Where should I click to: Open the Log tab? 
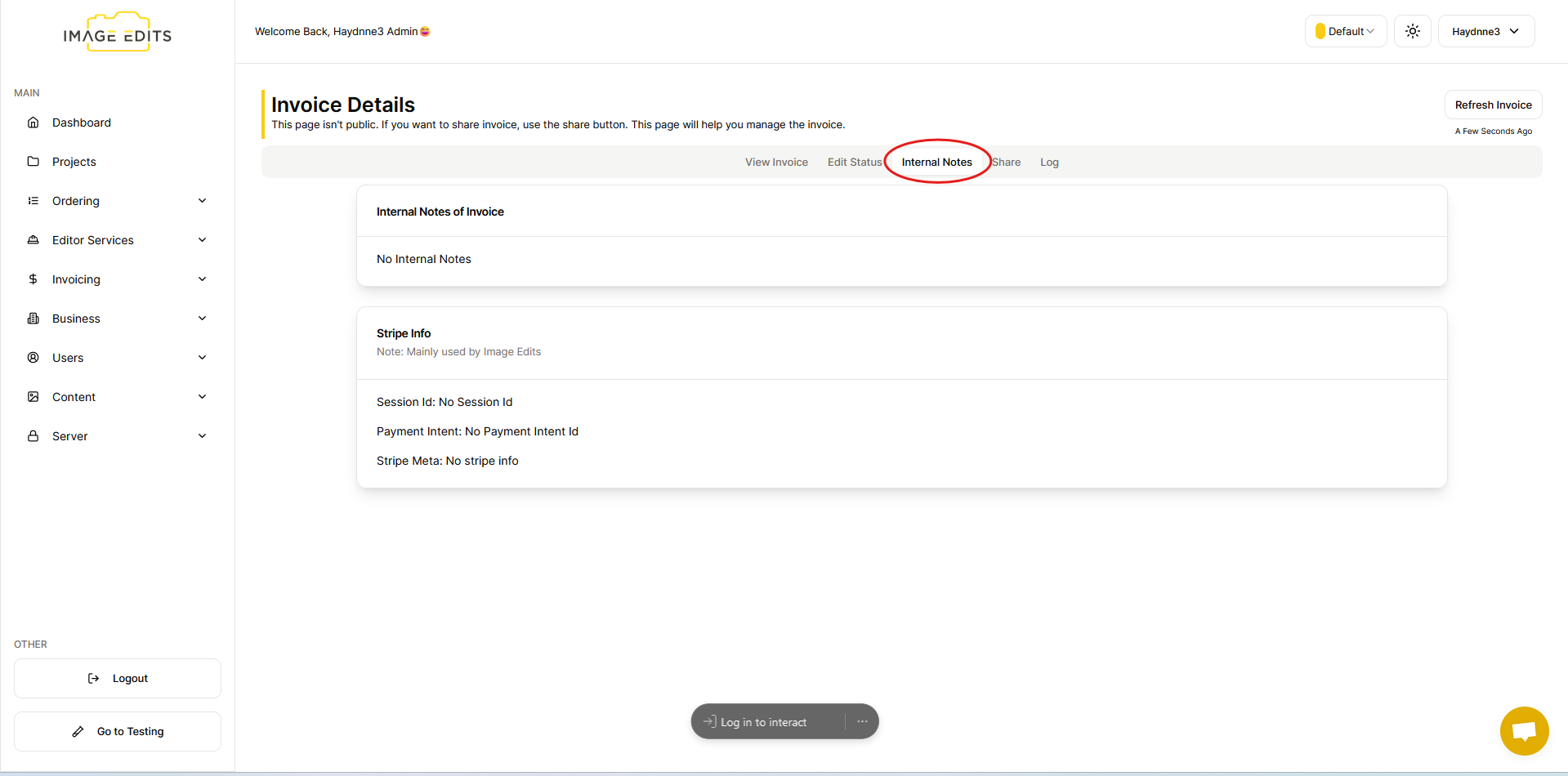pos(1049,163)
